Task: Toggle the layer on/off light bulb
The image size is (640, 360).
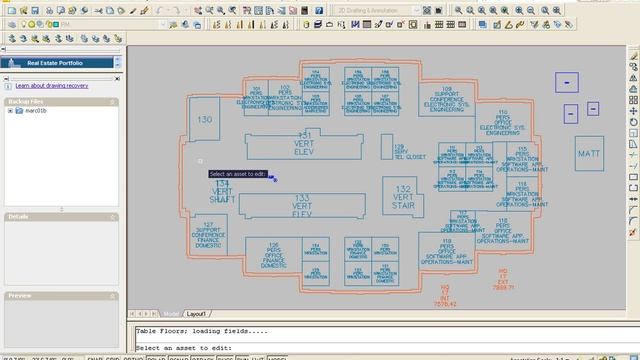Action: pos(24,24)
